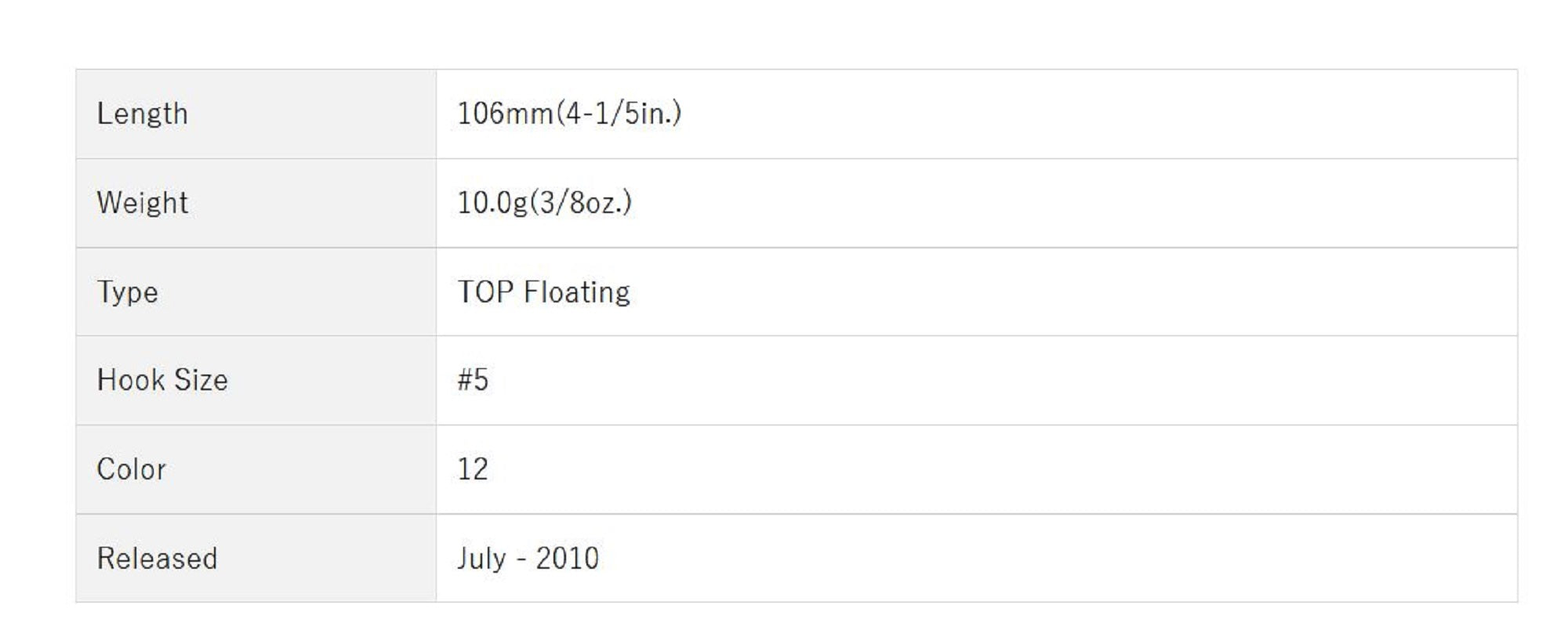This screenshot has width=1568, height=644.
Task: Click the Released row label
Action: click(157, 559)
